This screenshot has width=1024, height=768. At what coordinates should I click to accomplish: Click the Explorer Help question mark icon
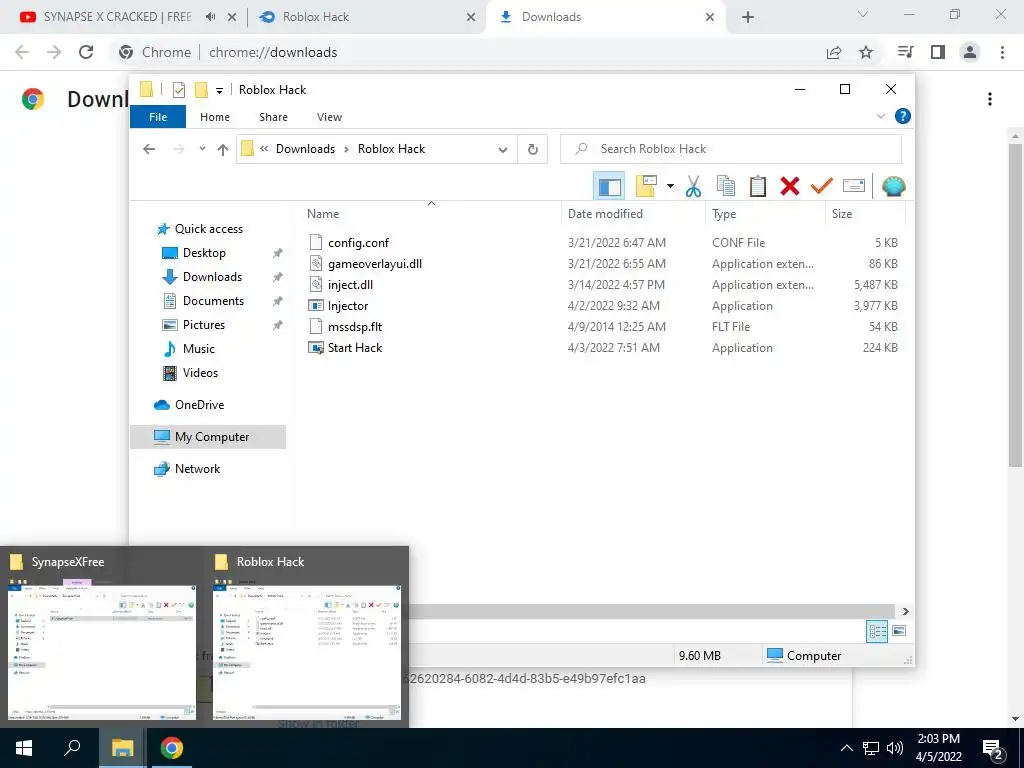pos(903,116)
